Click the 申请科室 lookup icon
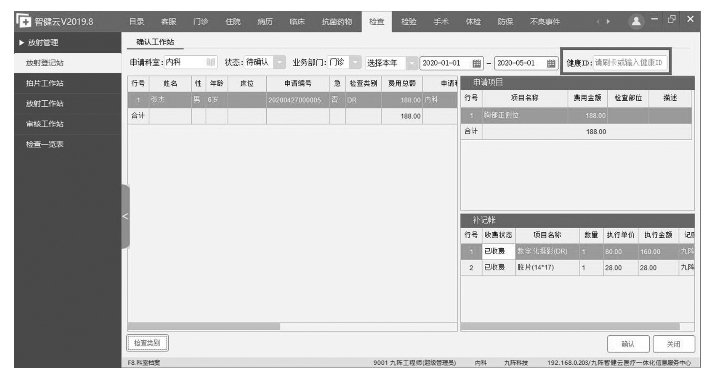The height and width of the screenshot is (377, 721). click(210, 62)
